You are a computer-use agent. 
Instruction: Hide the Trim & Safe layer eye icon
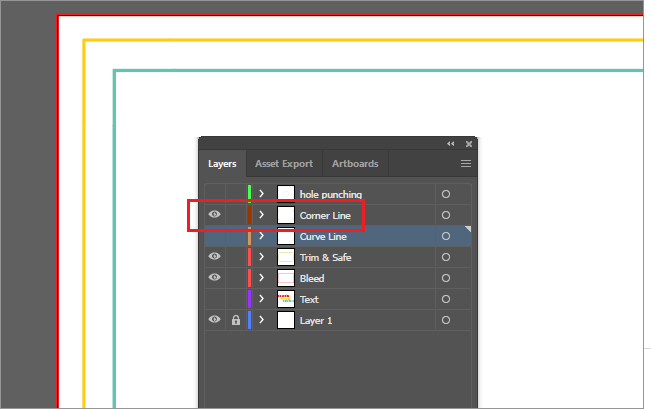[215, 256]
